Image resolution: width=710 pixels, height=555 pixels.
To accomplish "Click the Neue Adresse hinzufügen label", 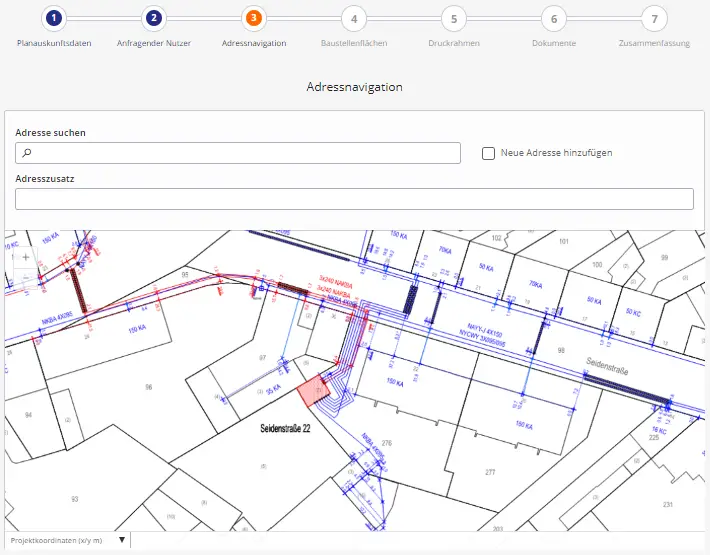I will pyautogui.click(x=556, y=153).
